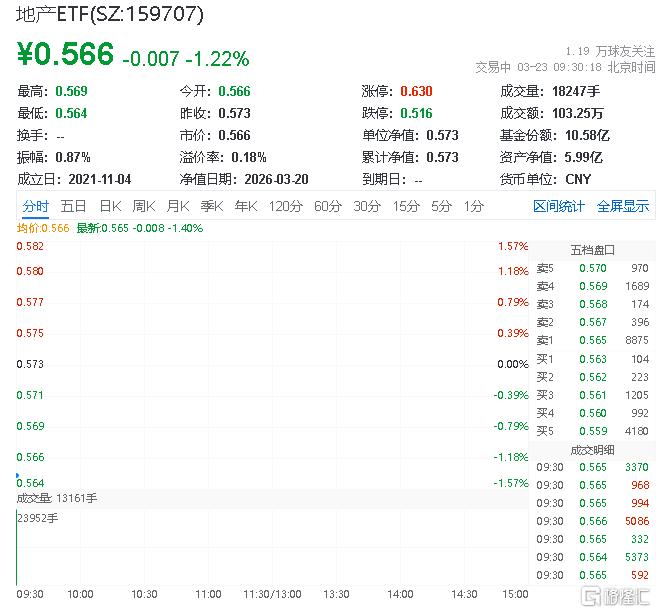Click 净值日期 date 2026-03-20

point(277,180)
